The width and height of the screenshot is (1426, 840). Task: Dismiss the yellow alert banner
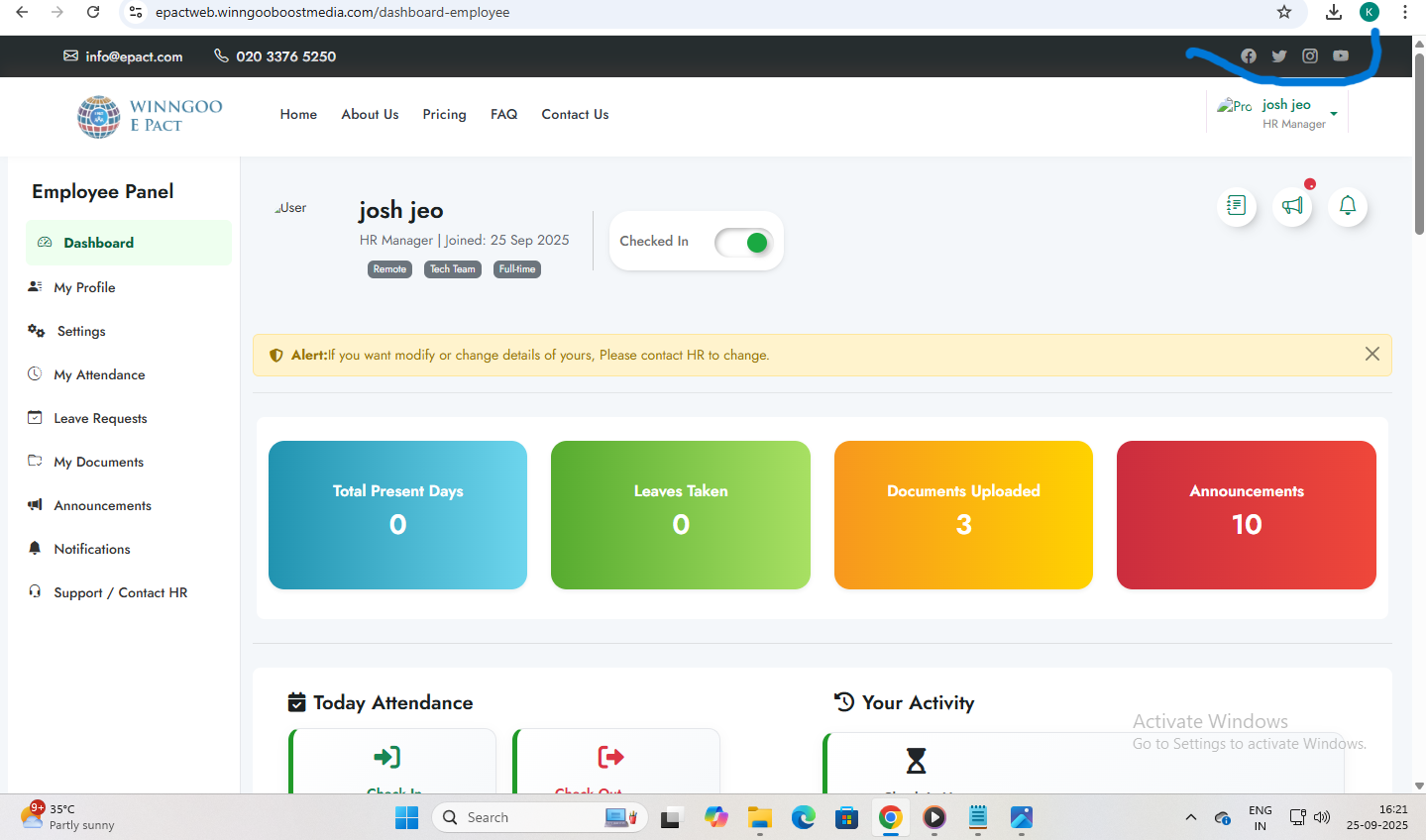click(x=1371, y=355)
